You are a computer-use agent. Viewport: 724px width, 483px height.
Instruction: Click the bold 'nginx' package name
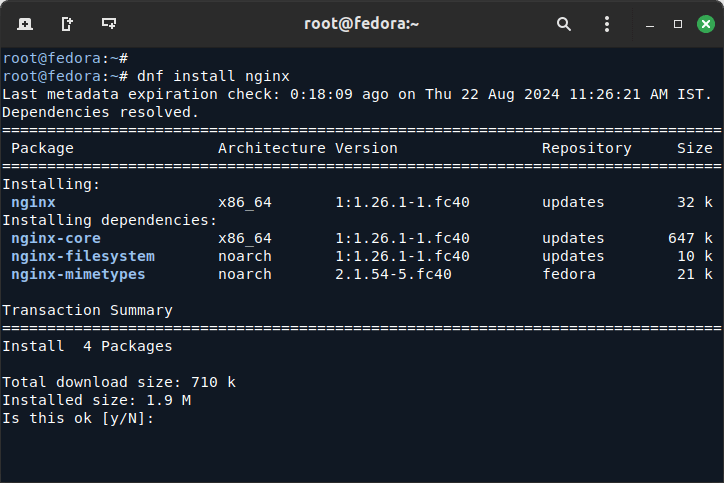pyautogui.click(x=33, y=202)
